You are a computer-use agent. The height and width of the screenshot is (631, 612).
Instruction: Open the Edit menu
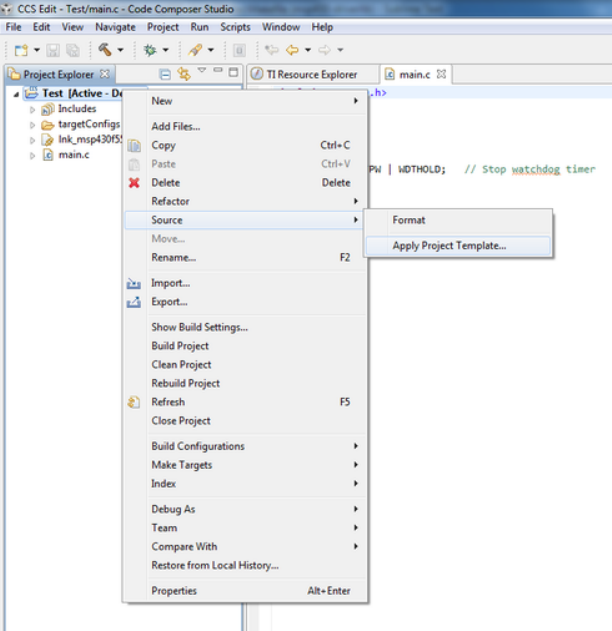point(41,27)
